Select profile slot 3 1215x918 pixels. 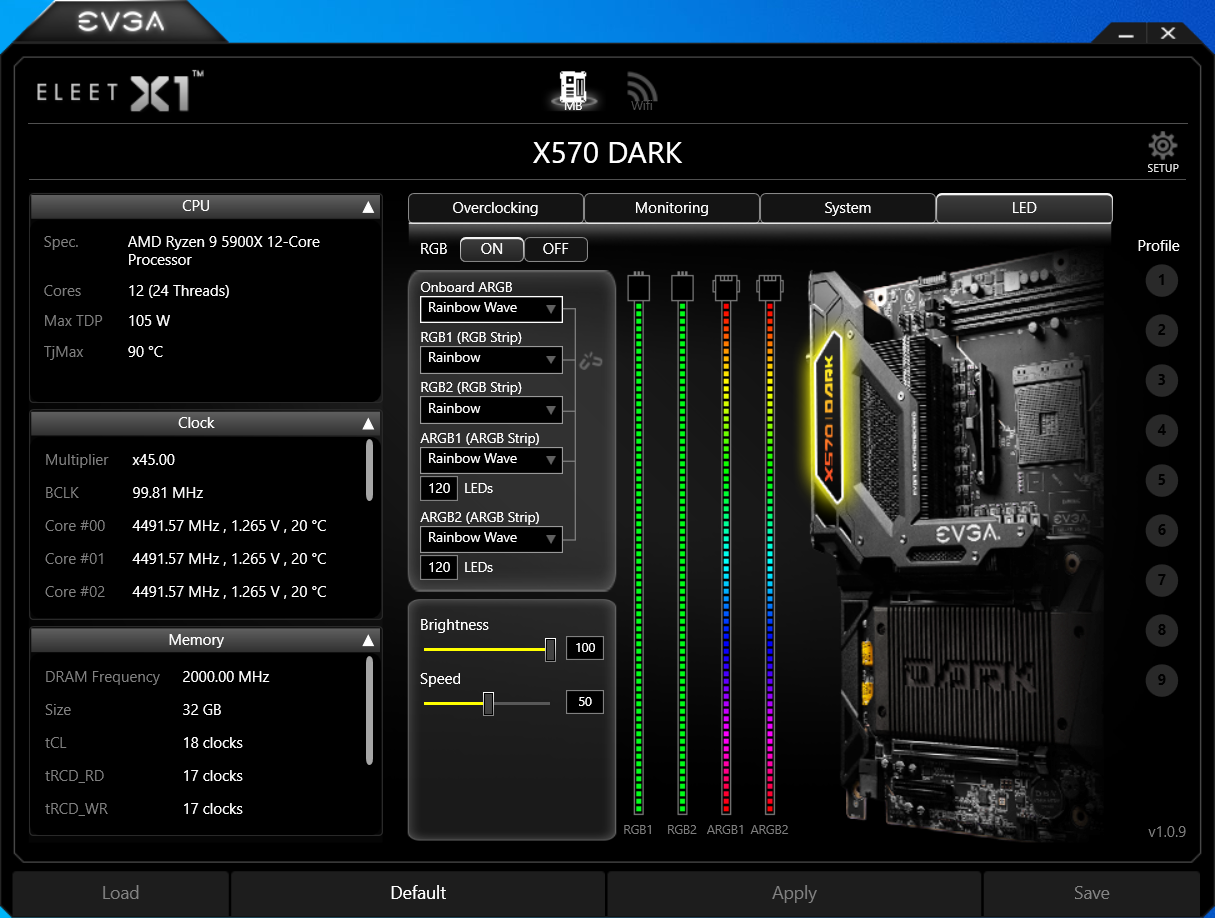[x=1161, y=380]
